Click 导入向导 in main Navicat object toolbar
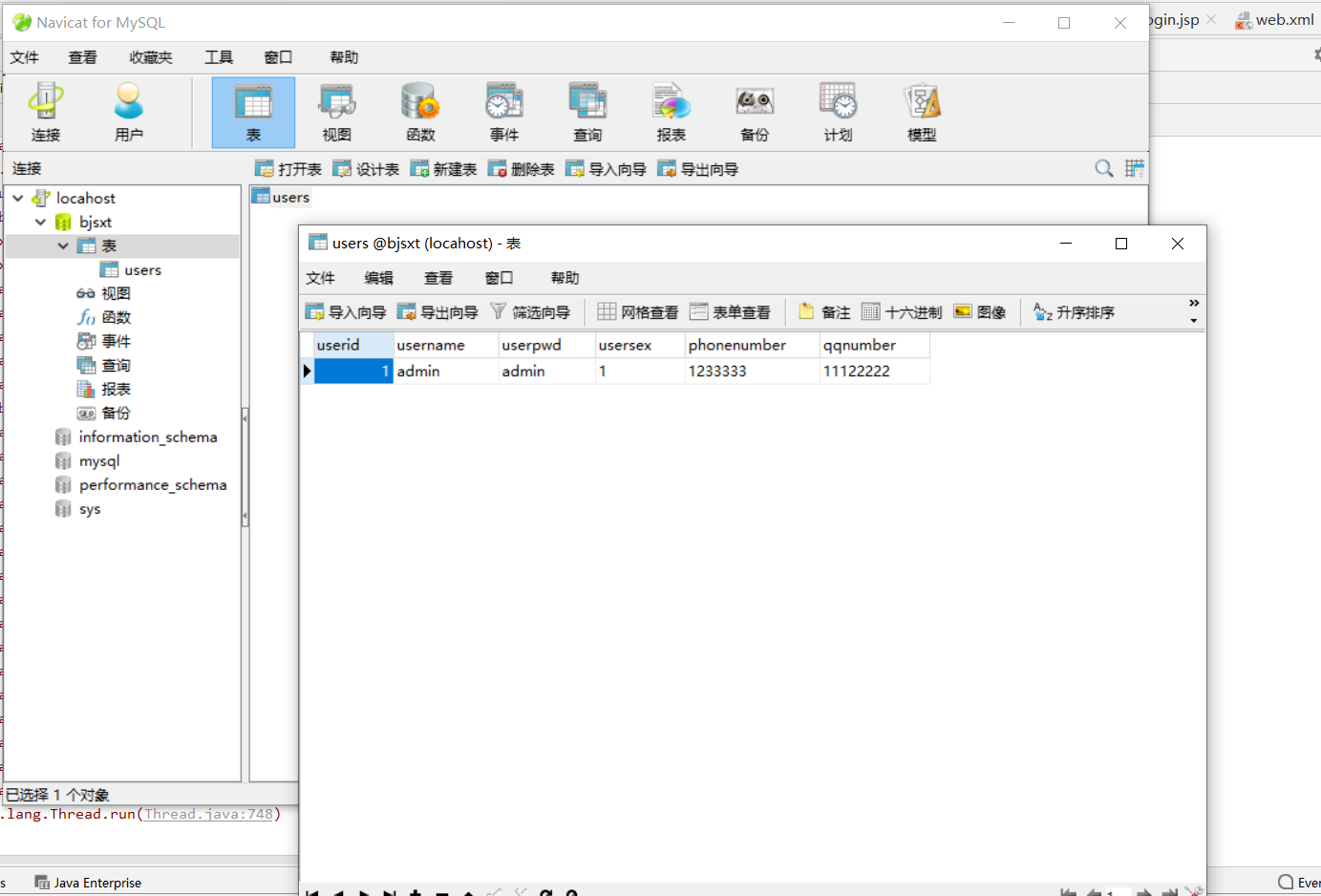This screenshot has height=896, width=1321. (x=606, y=169)
